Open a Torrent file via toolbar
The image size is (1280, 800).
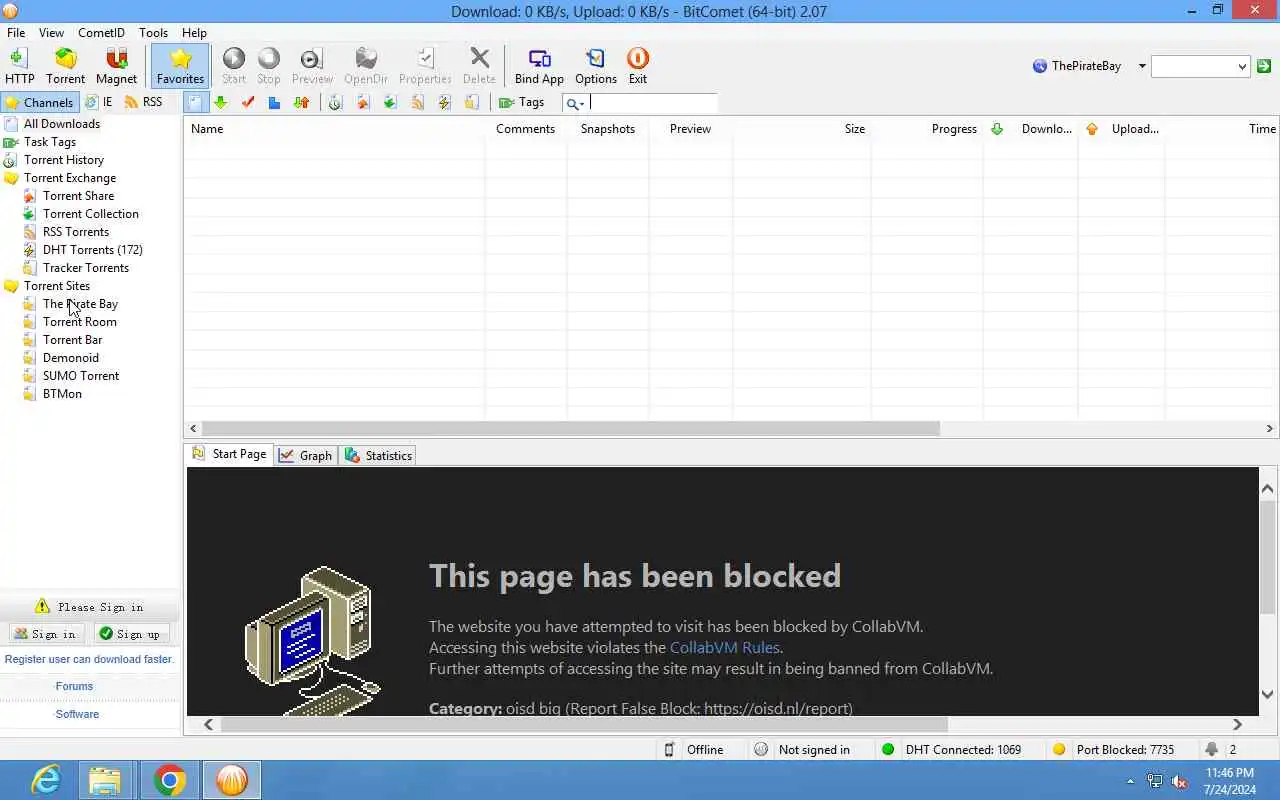click(x=65, y=66)
